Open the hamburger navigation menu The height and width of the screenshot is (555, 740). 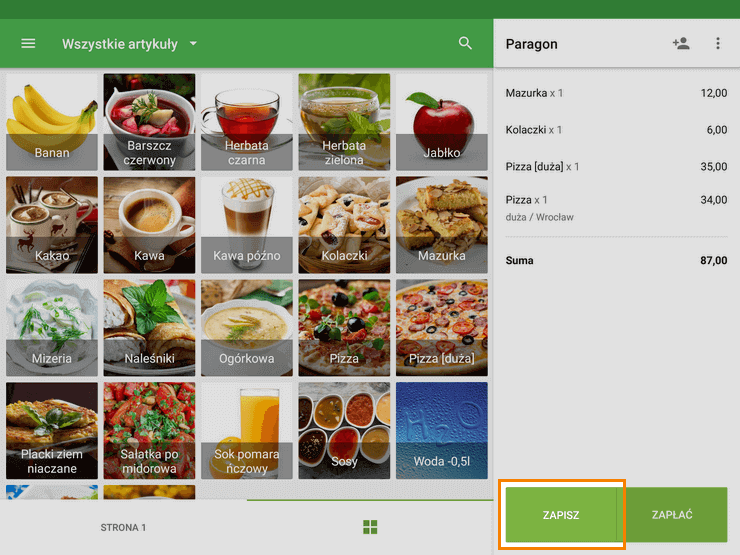(28, 44)
